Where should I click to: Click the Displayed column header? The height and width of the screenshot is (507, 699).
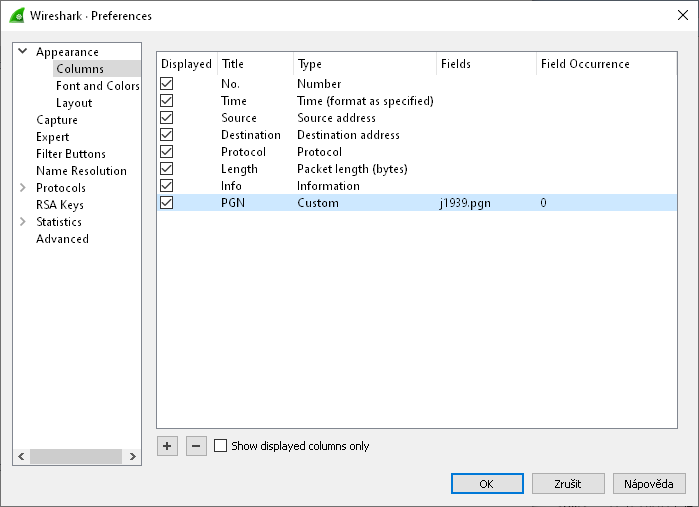tap(186, 64)
